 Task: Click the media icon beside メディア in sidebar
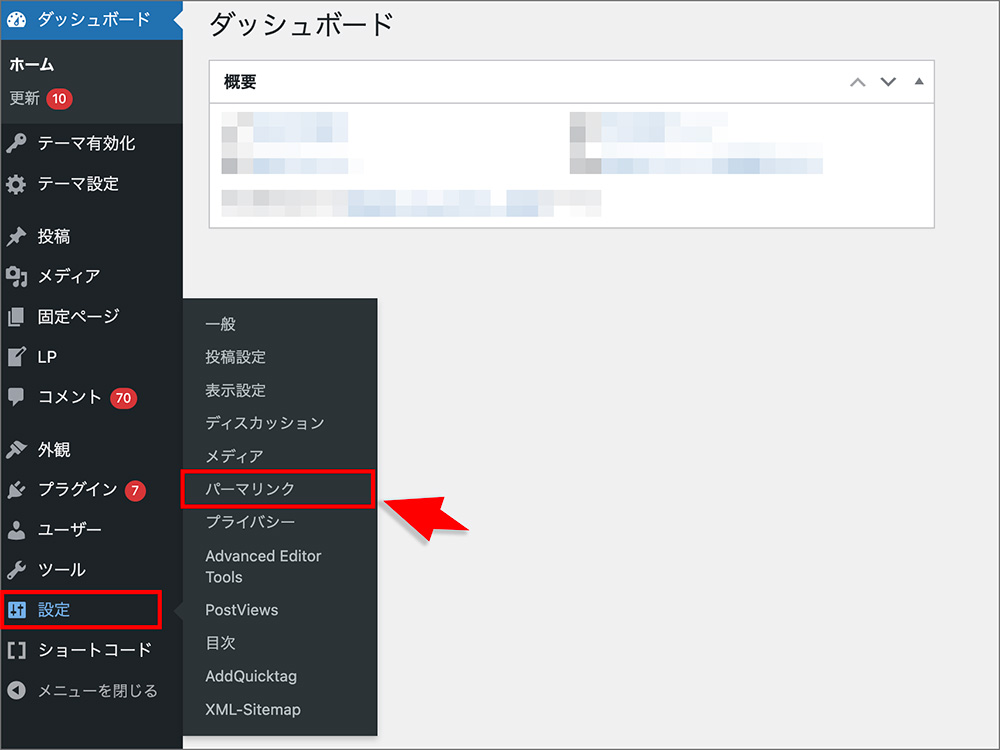(x=17, y=277)
